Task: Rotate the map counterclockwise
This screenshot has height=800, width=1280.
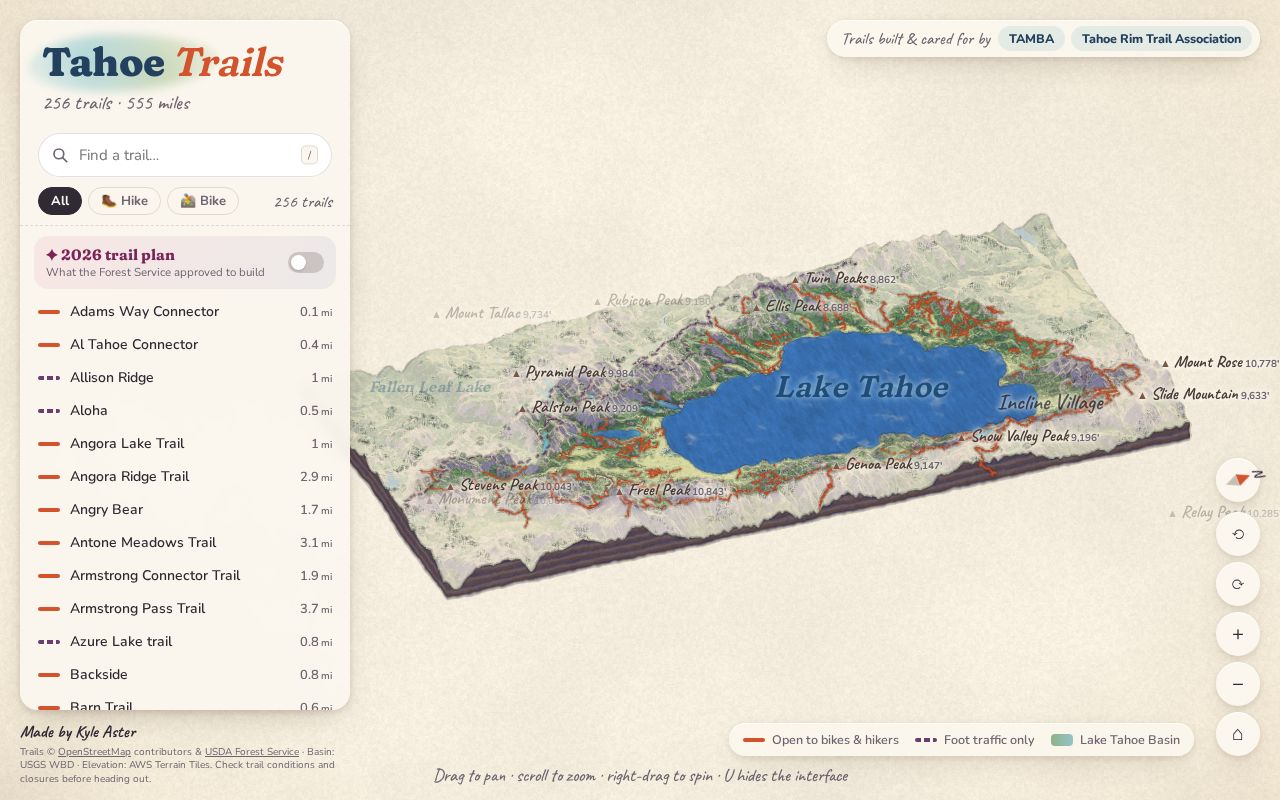Action: point(1238,534)
